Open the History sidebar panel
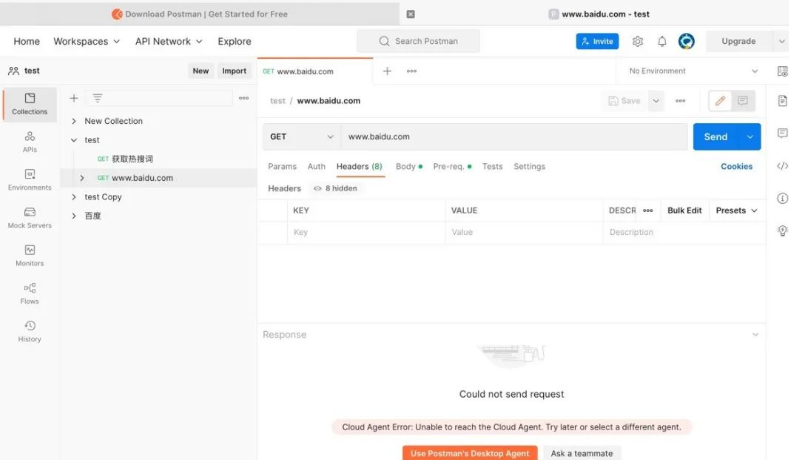789x460 pixels. pyautogui.click(x=29, y=331)
